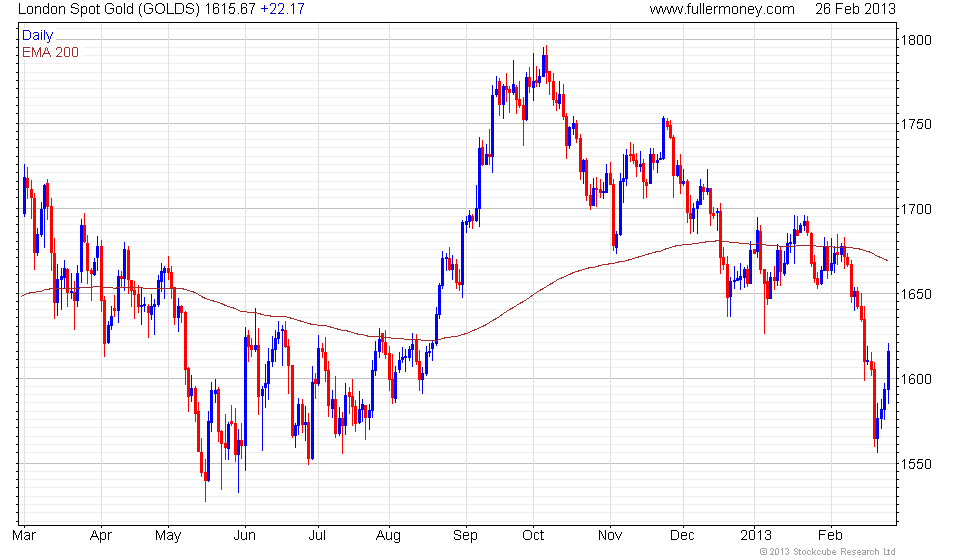Click the 'May' month axis label
Screen dimensions: 980x560
168,536
